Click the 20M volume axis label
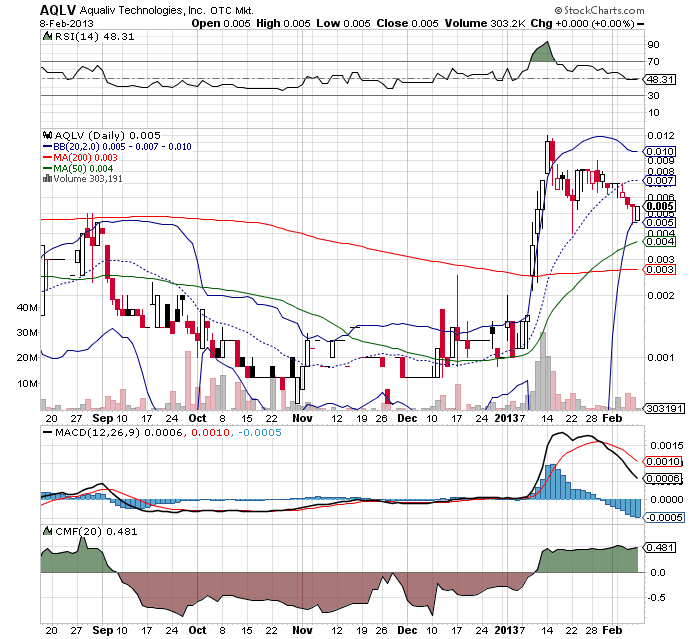 (27, 357)
